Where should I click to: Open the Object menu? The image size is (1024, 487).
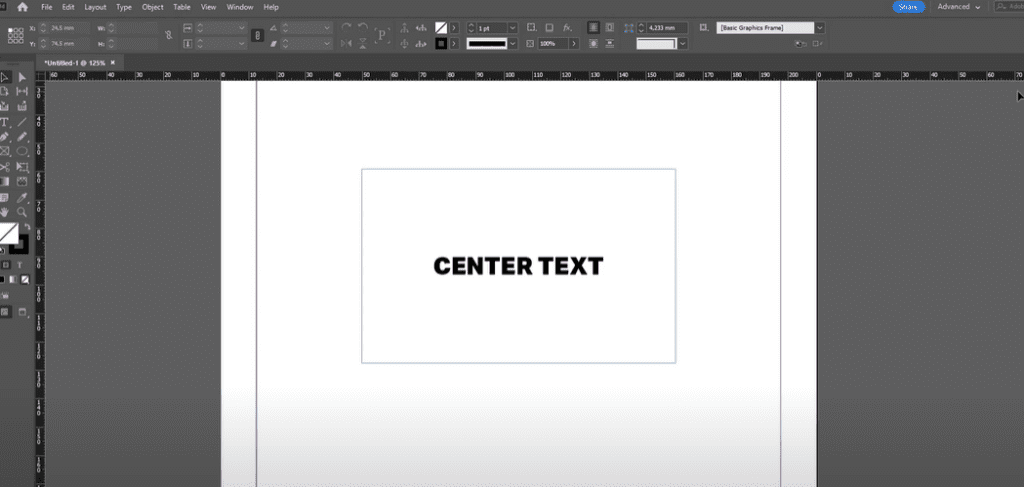pos(153,7)
